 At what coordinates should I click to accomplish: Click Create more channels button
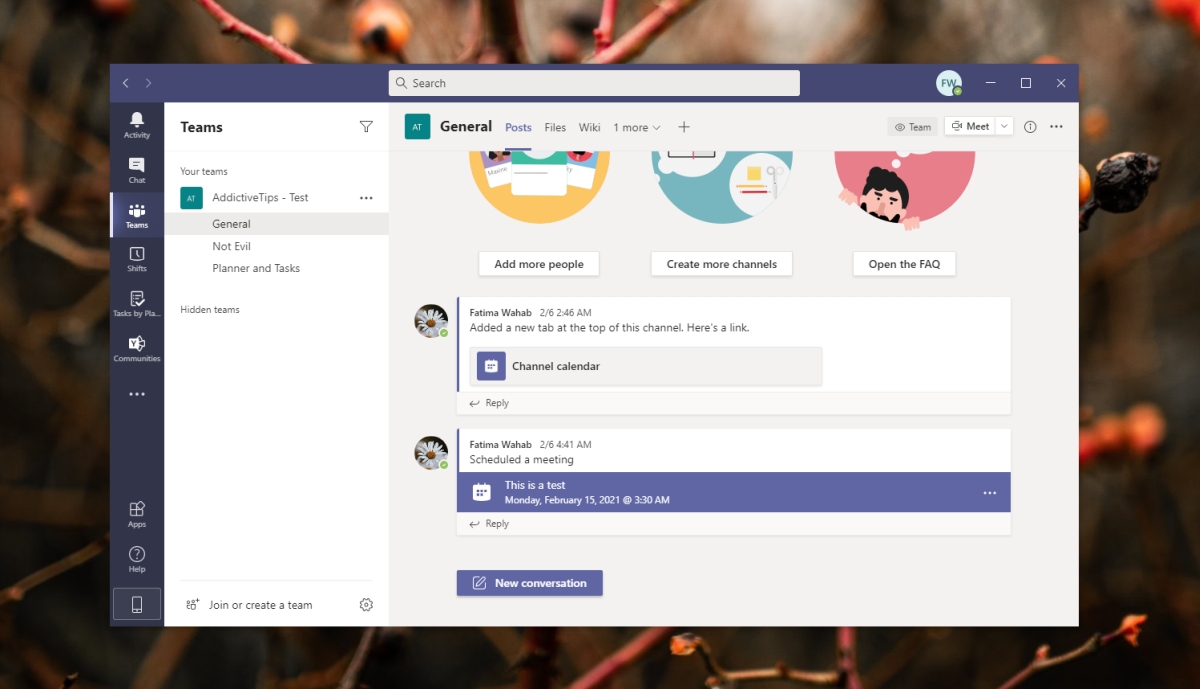(x=721, y=264)
